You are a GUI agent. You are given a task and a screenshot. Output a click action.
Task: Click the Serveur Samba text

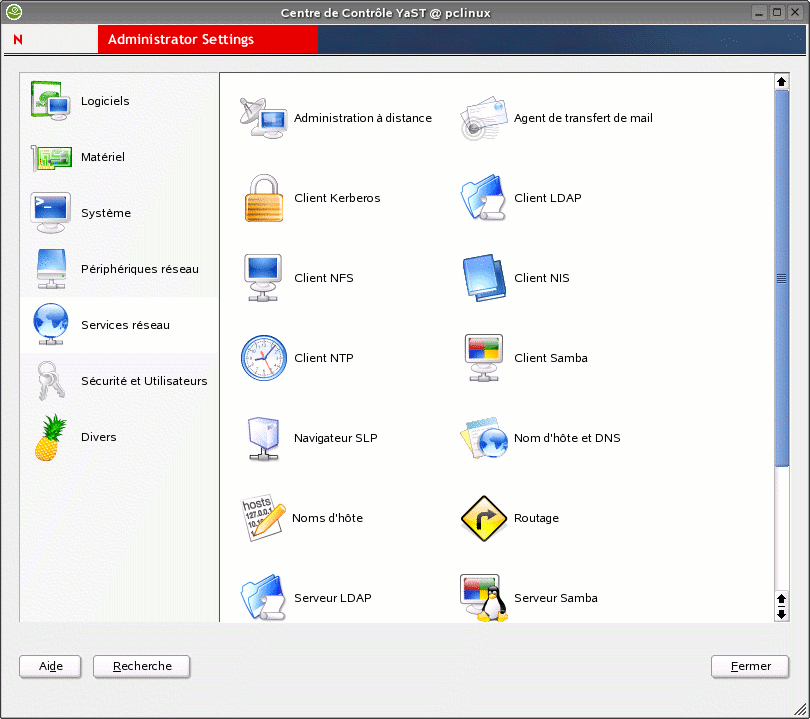pyautogui.click(x=556, y=598)
